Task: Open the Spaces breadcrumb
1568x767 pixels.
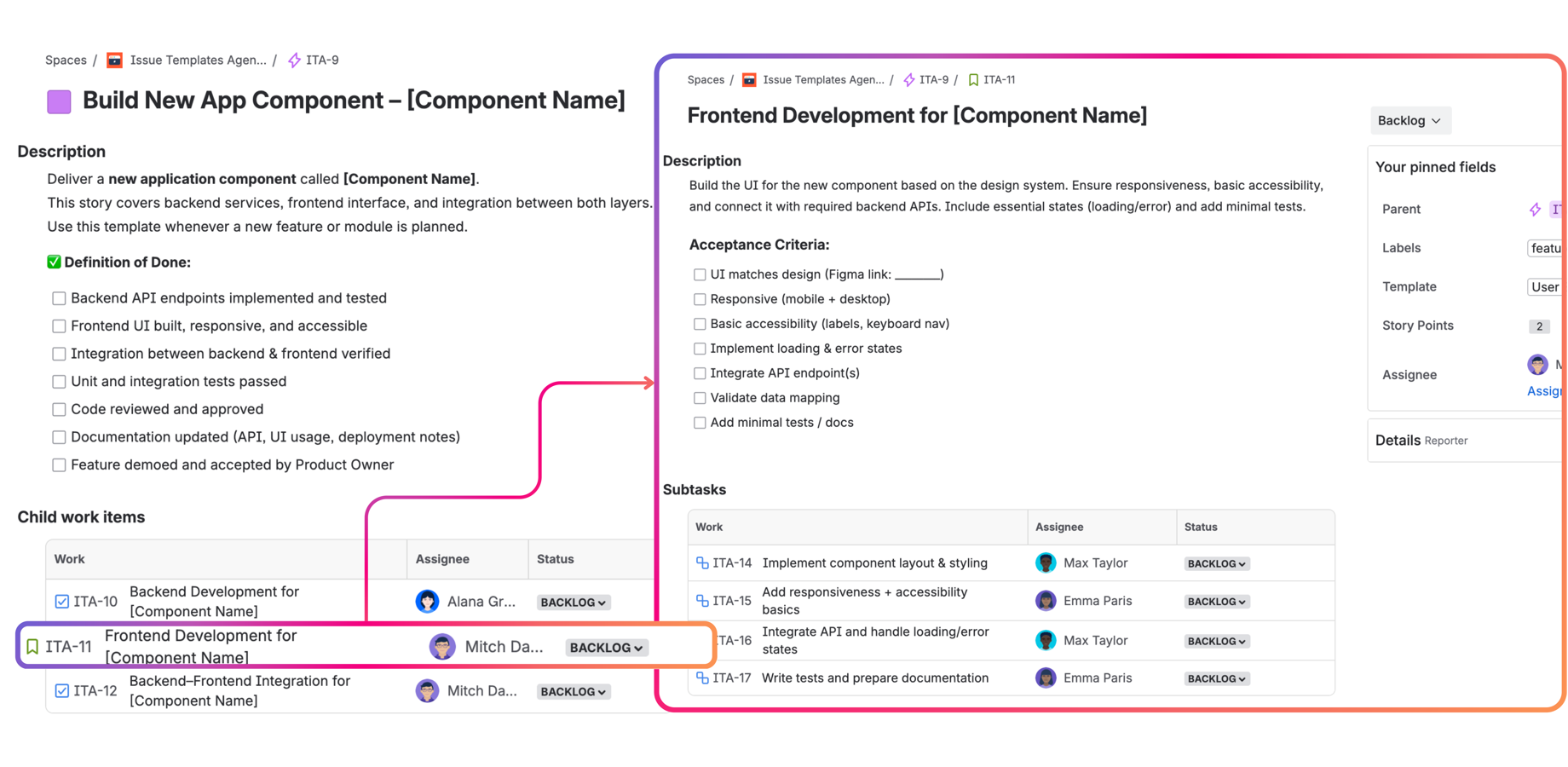Action: tap(66, 60)
